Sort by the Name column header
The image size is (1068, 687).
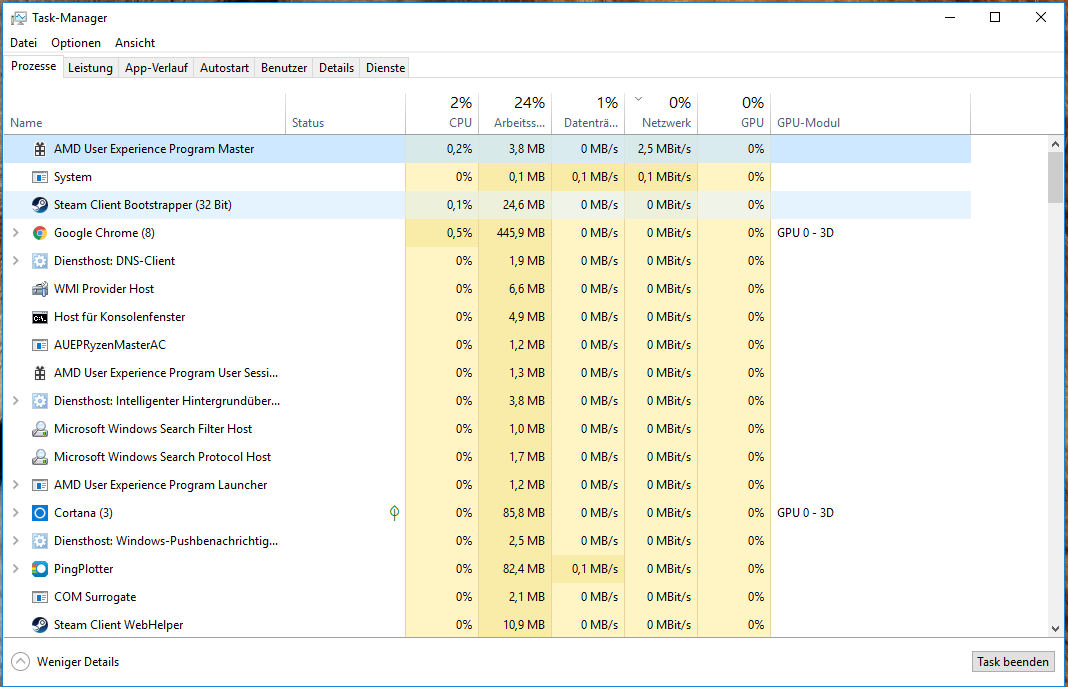144,114
